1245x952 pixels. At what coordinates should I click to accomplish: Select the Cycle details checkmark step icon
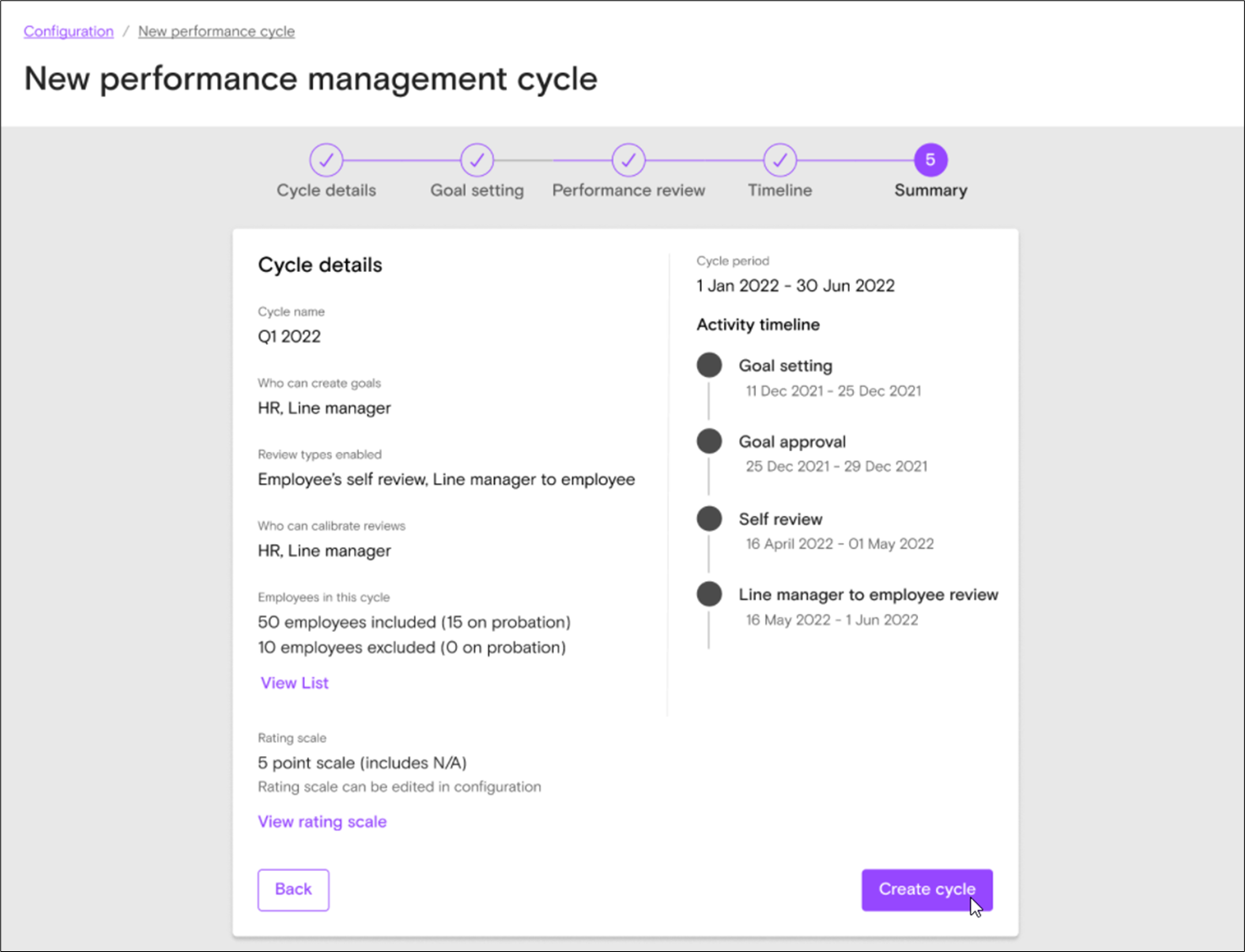tap(325, 160)
